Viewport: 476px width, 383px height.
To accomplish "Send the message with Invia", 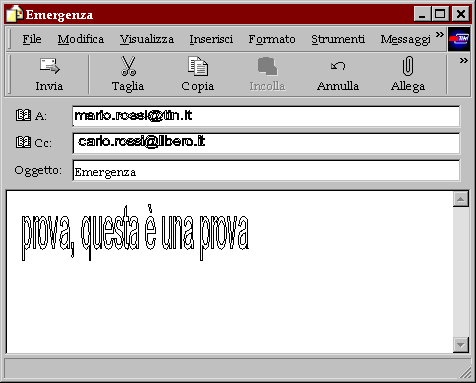I will pos(49,75).
